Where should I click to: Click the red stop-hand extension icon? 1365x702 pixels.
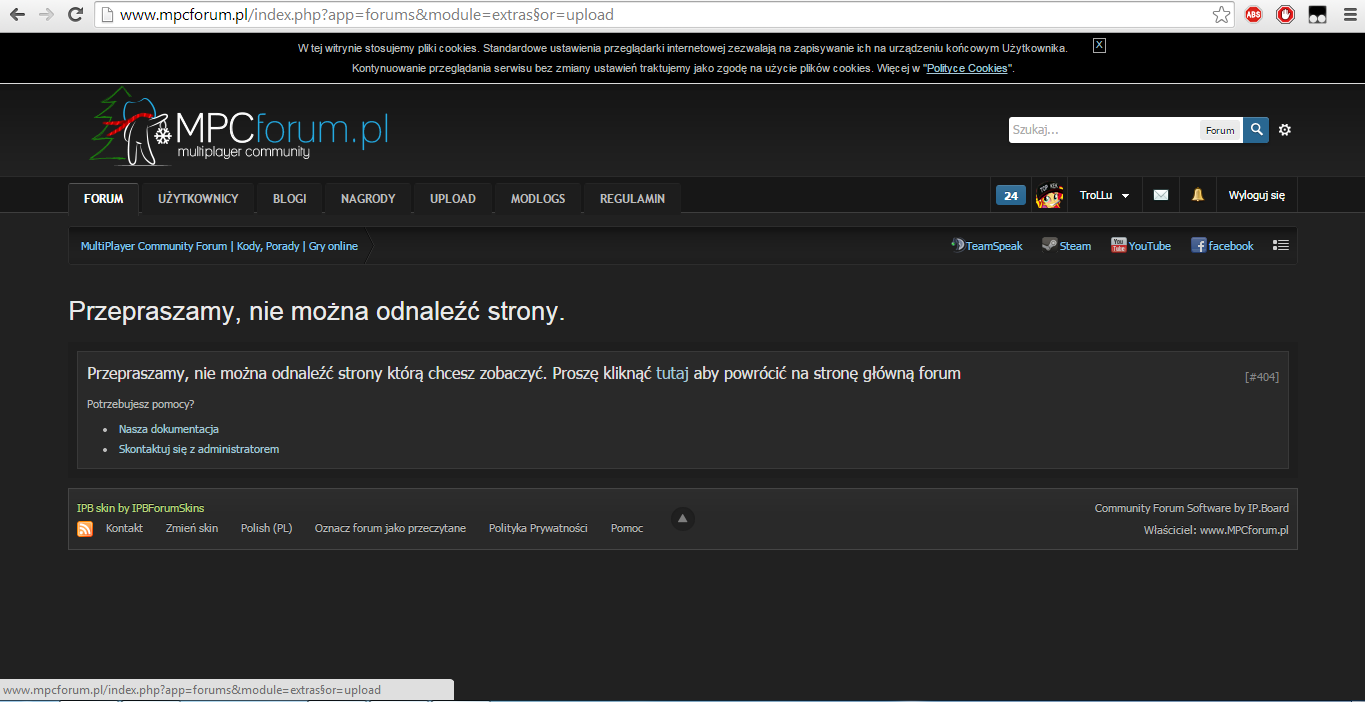pyautogui.click(x=1286, y=15)
